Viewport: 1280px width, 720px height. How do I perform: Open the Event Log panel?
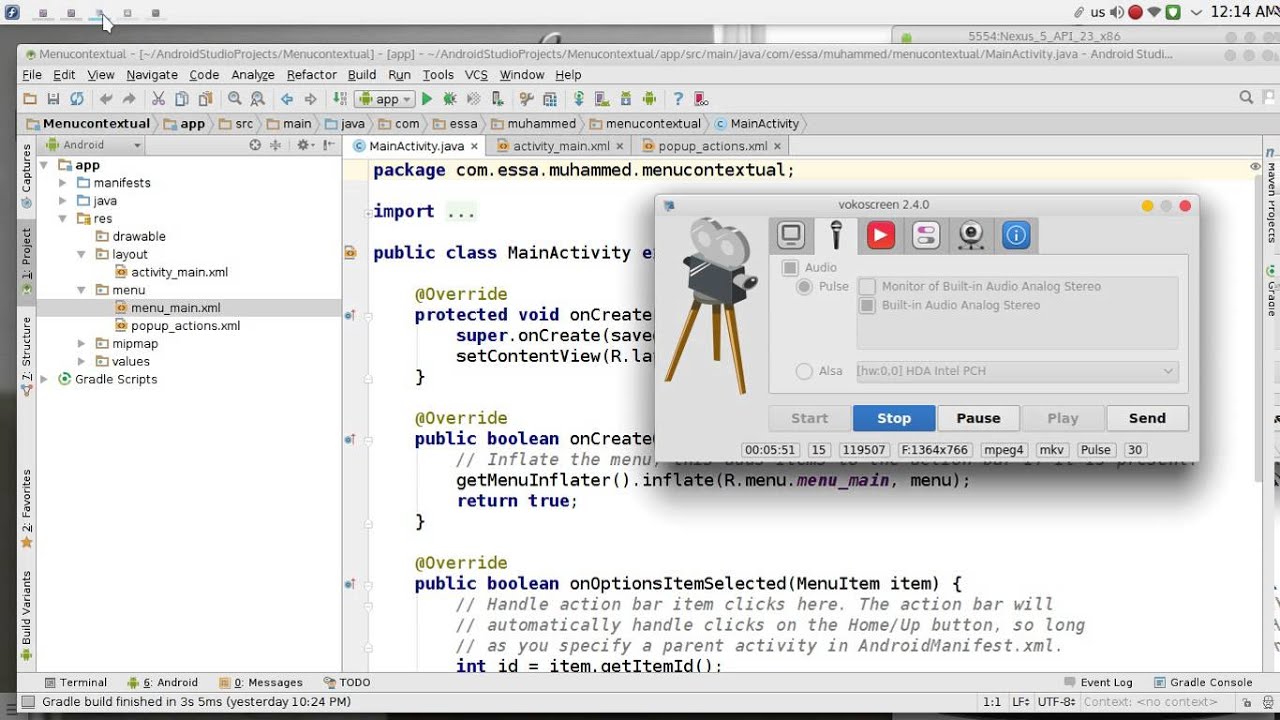[x=1097, y=682]
